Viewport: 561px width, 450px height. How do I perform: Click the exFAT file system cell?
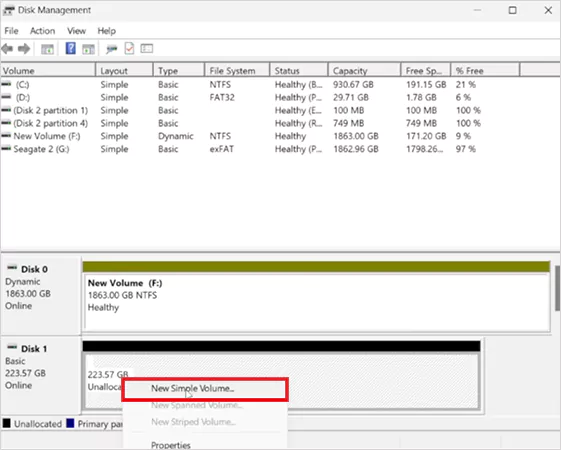pos(221,149)
